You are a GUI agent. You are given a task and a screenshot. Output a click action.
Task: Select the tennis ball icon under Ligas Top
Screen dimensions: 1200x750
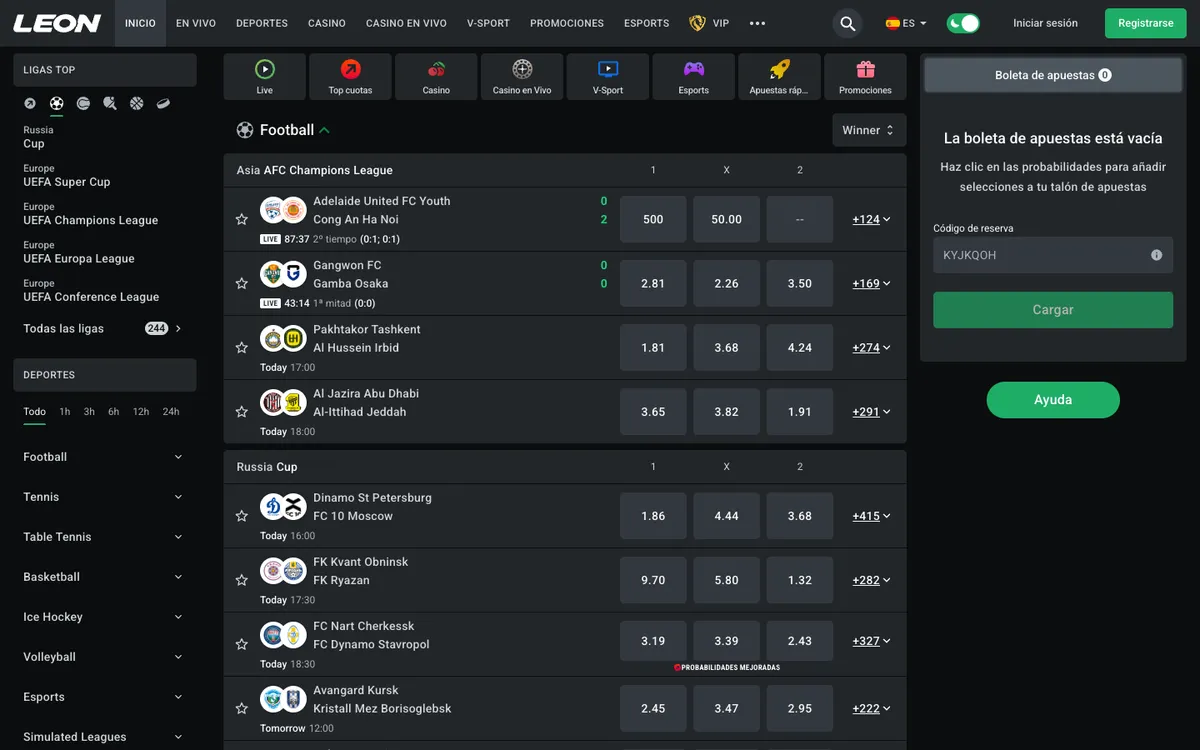(x=83, y=103)
